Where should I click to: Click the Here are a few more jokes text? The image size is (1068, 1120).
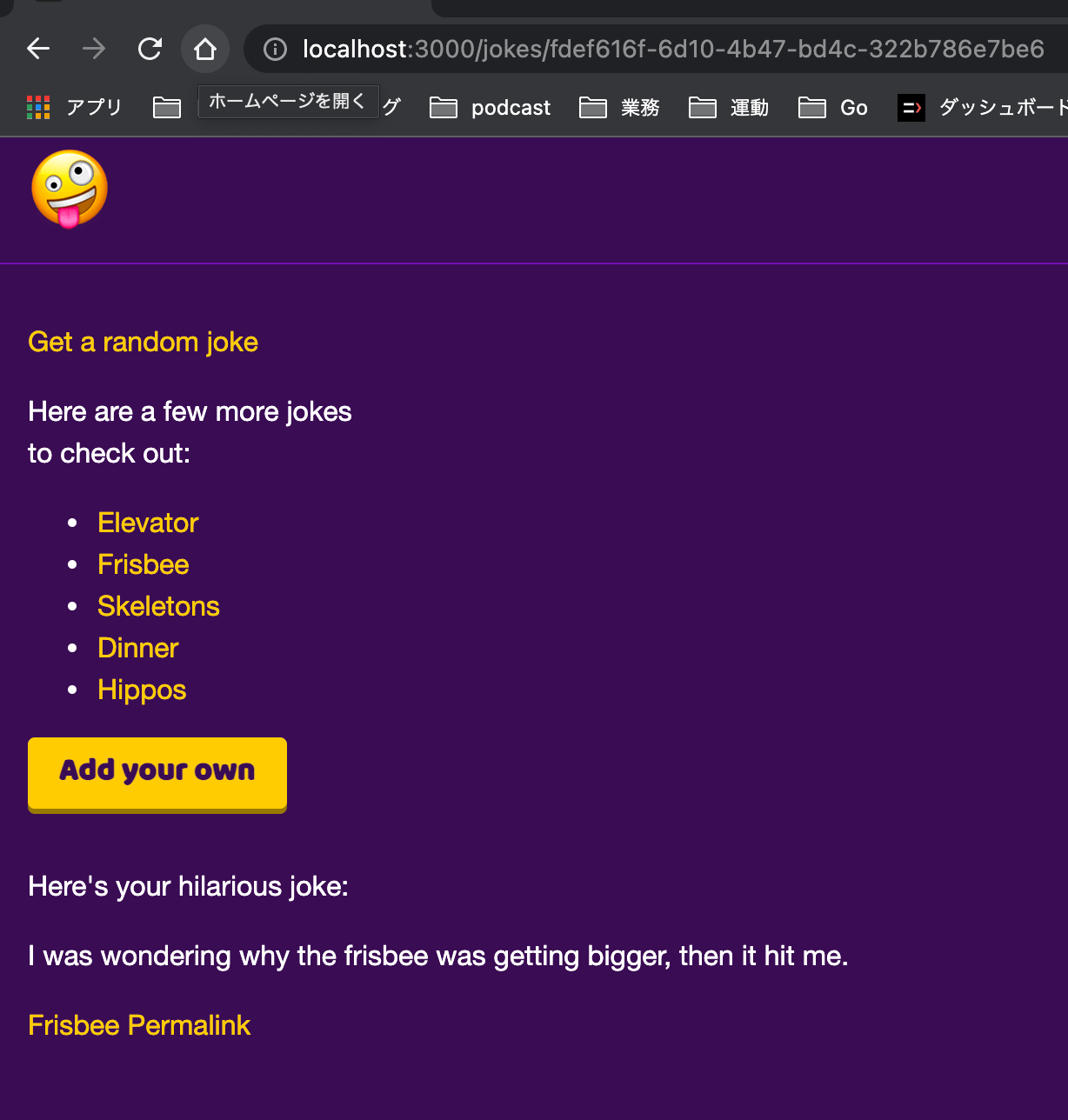point(190,432)
